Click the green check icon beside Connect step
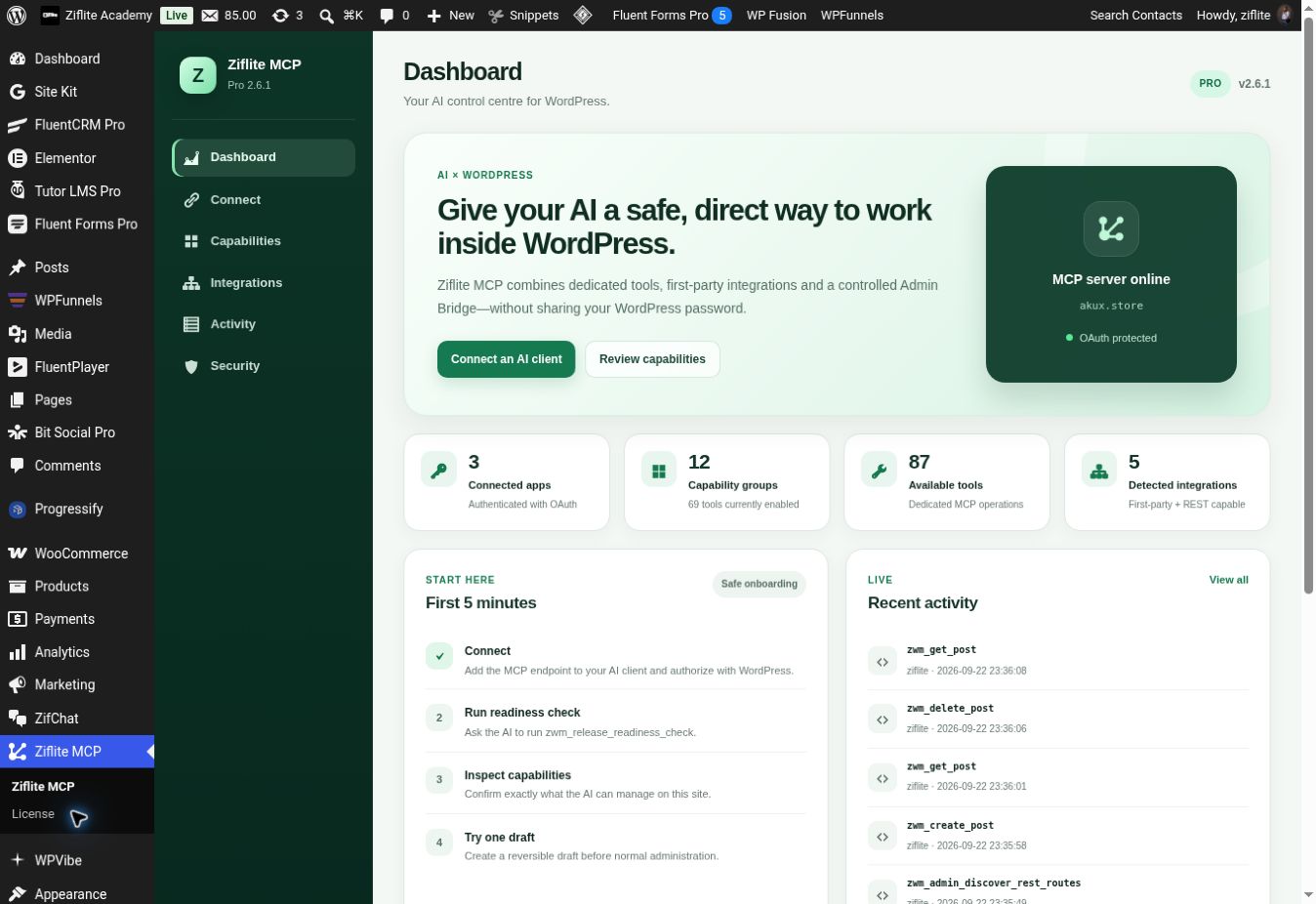 point(439,656)
